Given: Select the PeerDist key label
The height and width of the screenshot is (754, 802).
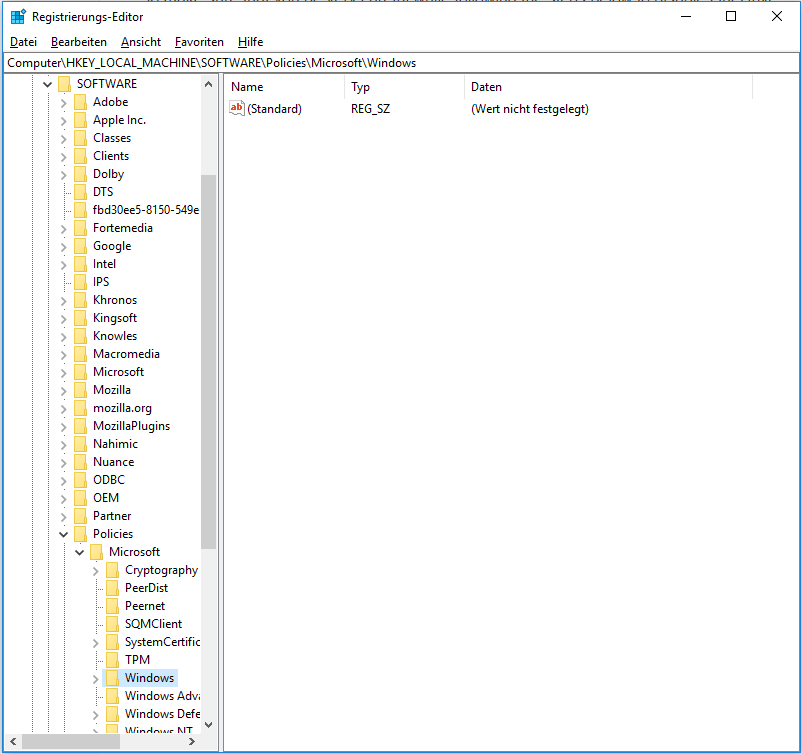Looking at the screenshot, I should (x=146, y=588).
